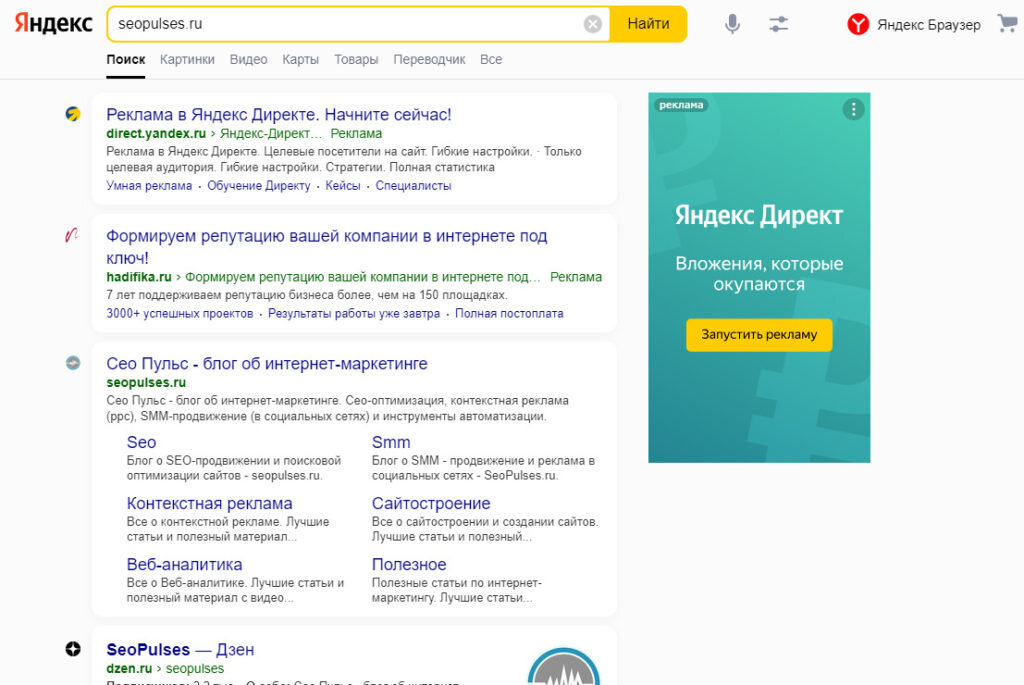
Task: Open the Все services tab
Action: pos(491,59)
